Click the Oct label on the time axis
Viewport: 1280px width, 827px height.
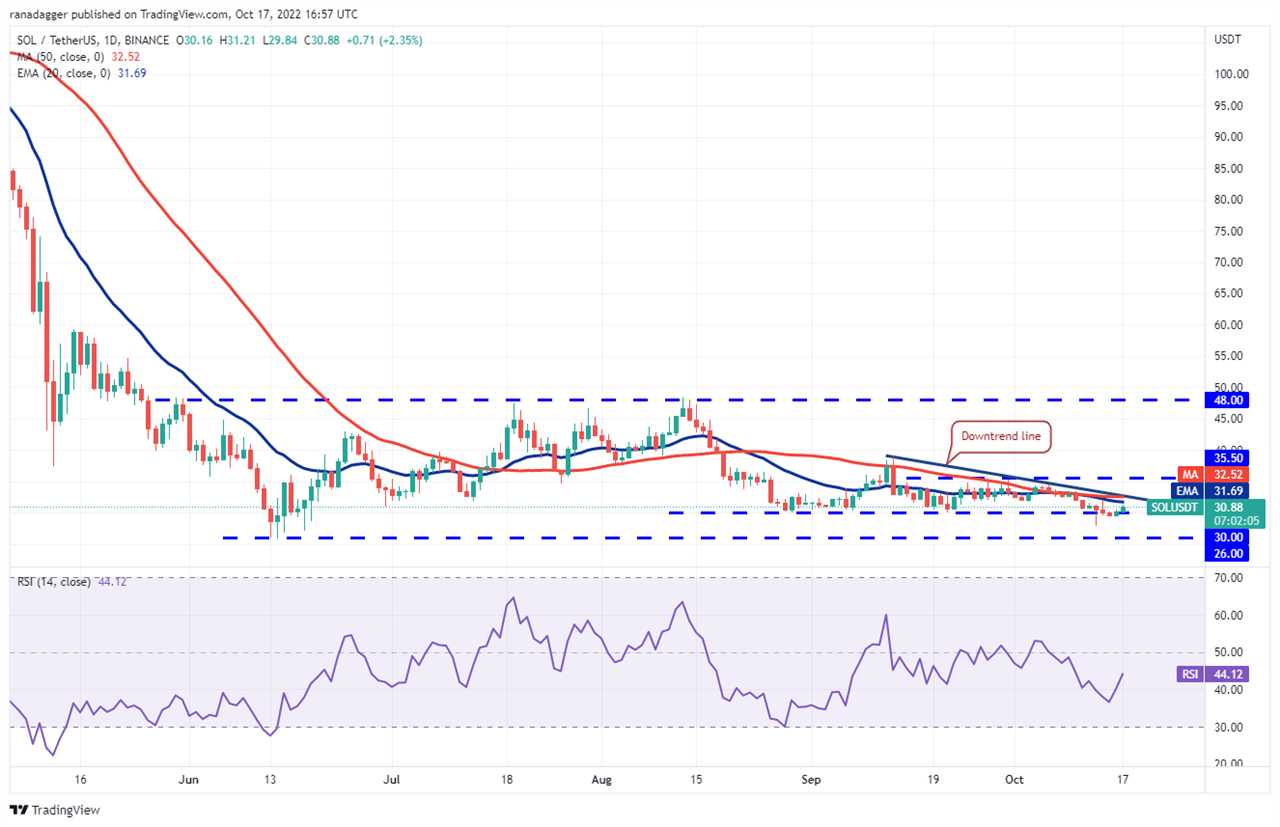[x=1014, y=778]
